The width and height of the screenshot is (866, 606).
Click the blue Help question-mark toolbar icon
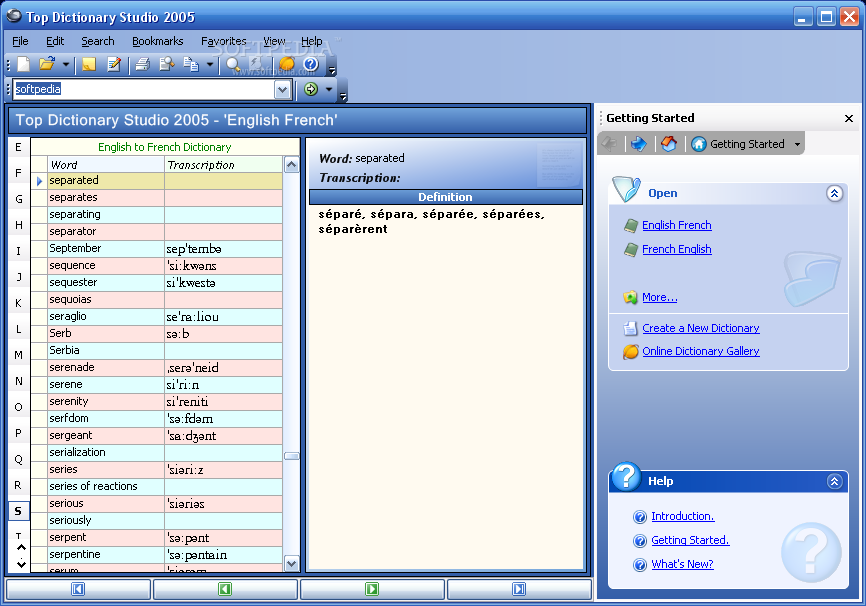[x=311, y=65]
